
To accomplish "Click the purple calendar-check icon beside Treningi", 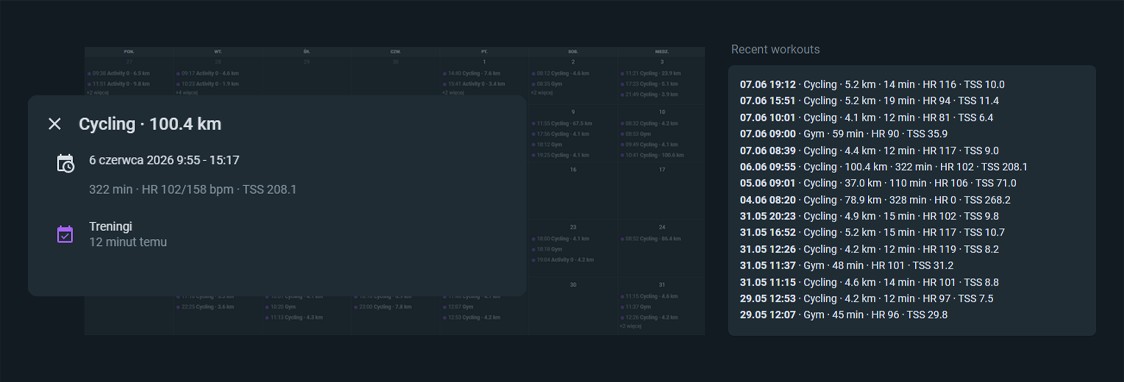I will [x=65, y=234].
